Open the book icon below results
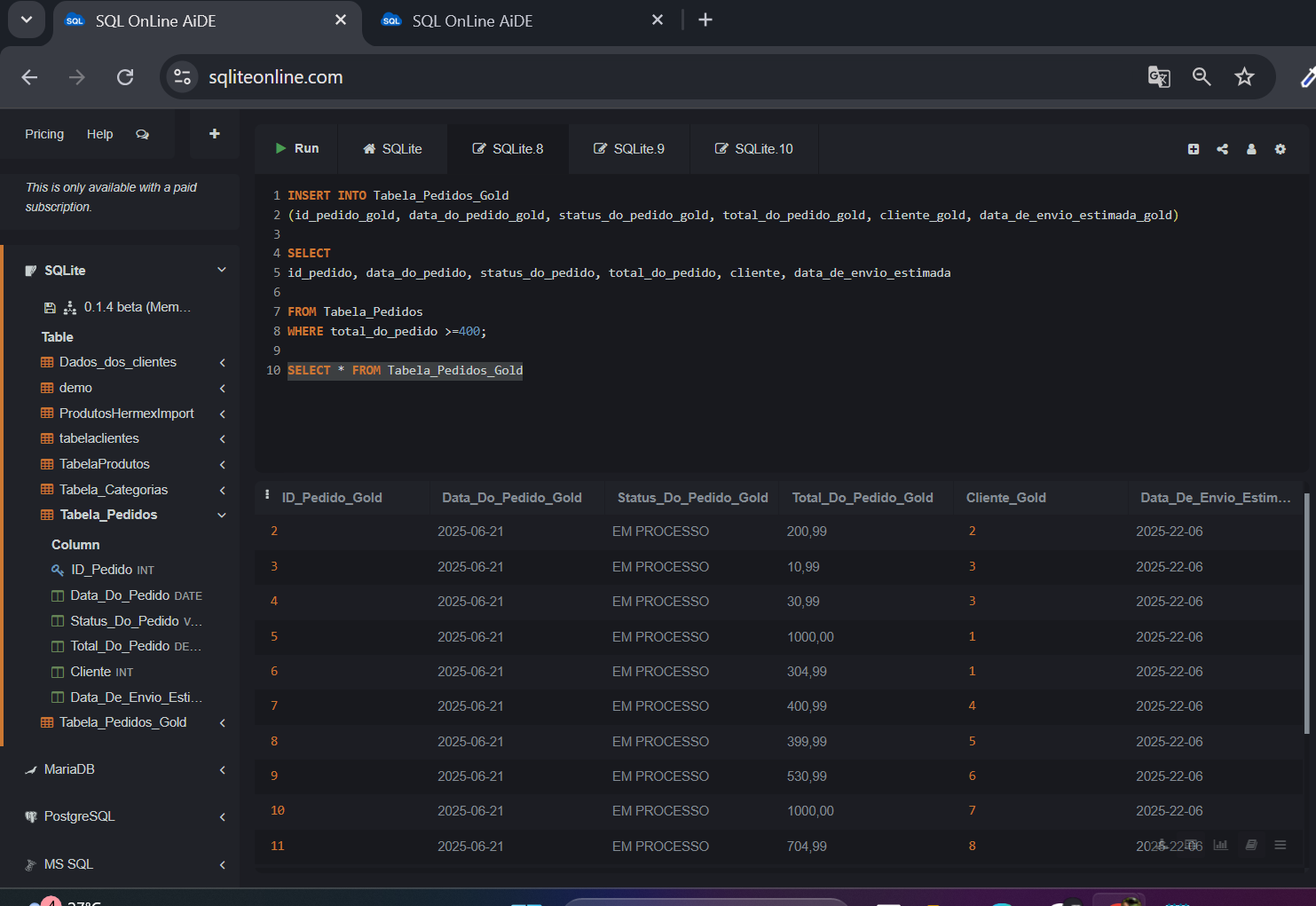Image resolution: width=1316 pixels, height=906 pixels. 1250,845
